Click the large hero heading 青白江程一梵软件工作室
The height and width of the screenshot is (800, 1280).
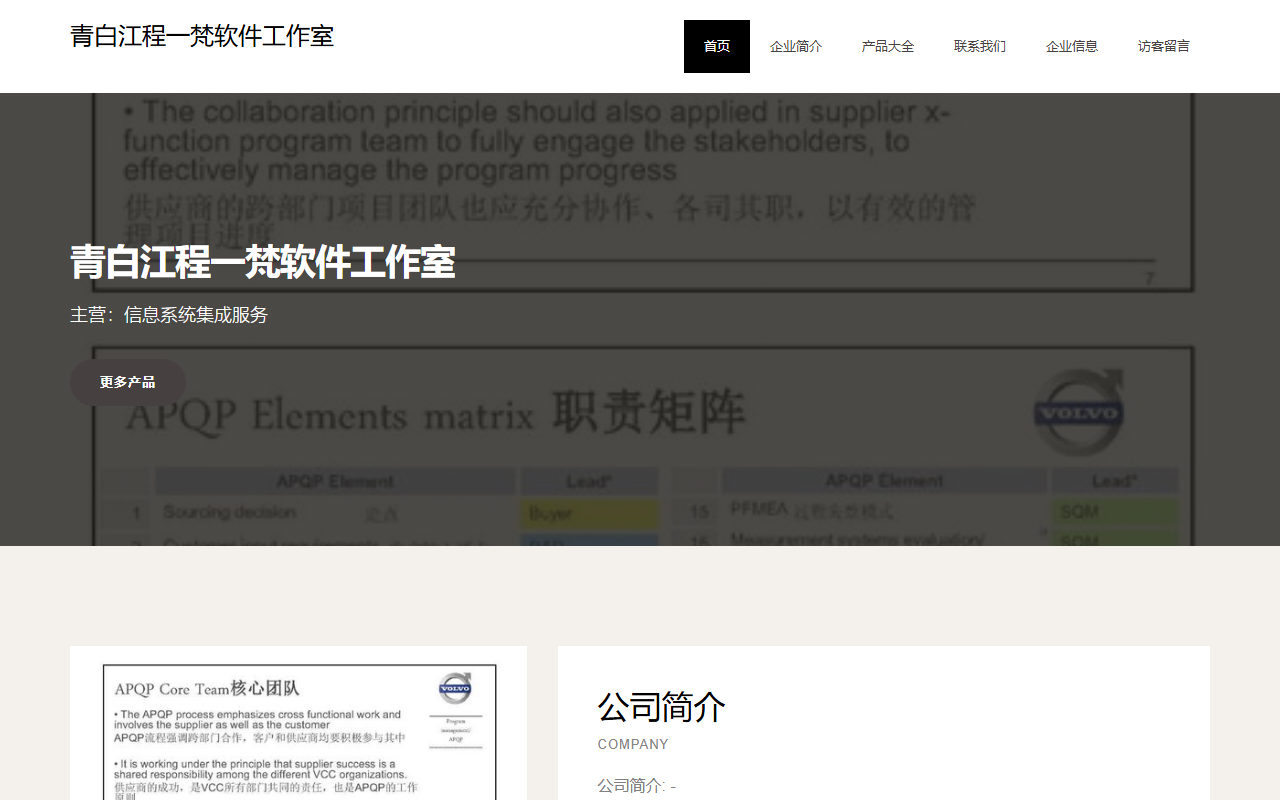click(263, 262)
